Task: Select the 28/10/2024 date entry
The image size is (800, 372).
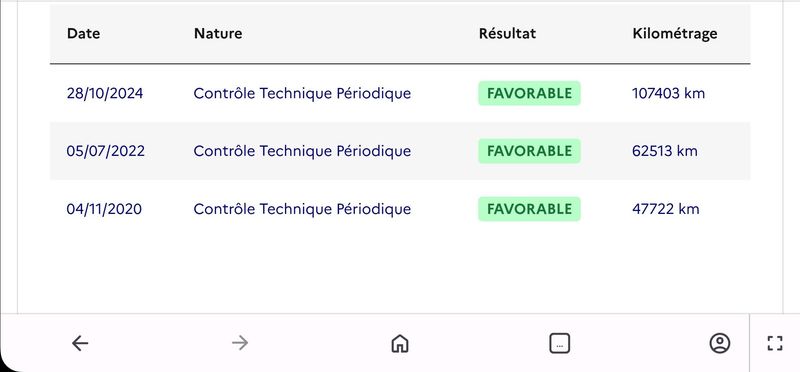Action: pyautogui.click(x=105, y=93)
